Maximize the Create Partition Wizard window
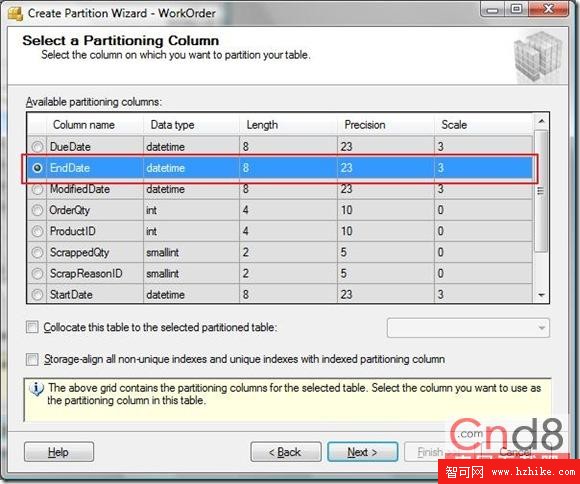The height and width of the screenshot is (484, 580). [516, 9]
